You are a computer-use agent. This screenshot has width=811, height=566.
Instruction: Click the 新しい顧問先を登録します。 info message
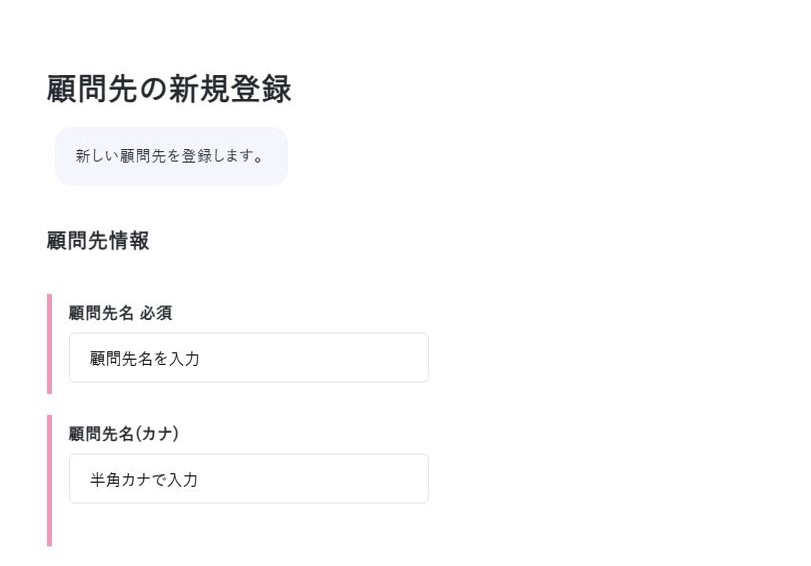coord(171,156)
